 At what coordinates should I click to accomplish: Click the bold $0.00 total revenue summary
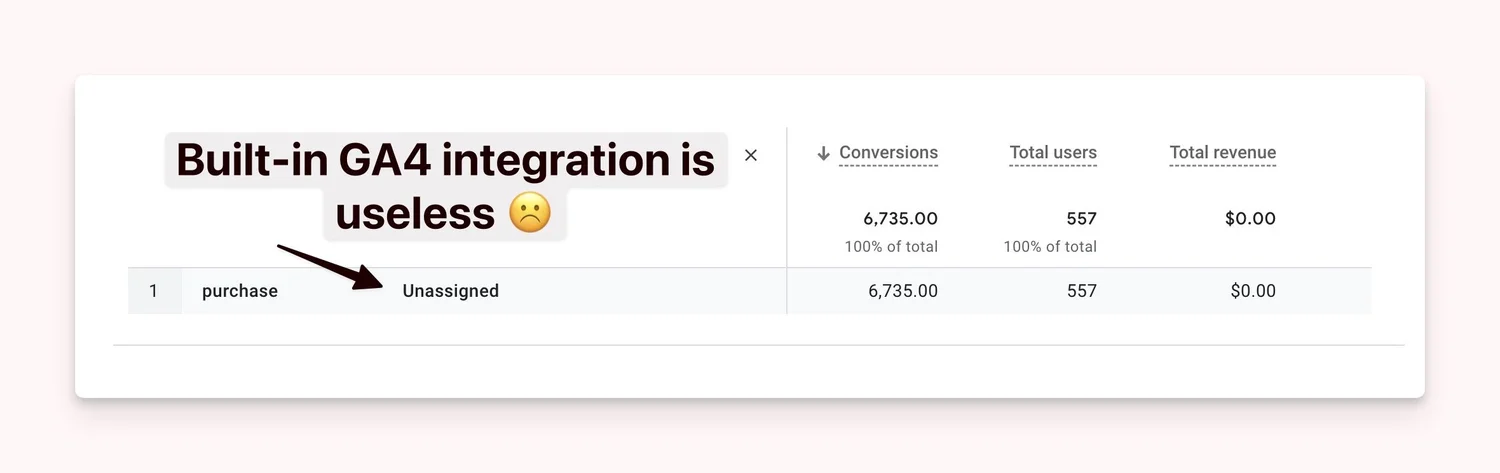tap(1250, 218)
